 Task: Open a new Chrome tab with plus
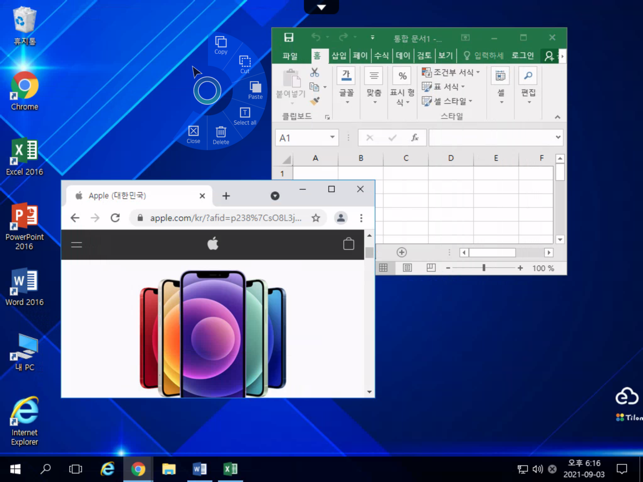226,196
